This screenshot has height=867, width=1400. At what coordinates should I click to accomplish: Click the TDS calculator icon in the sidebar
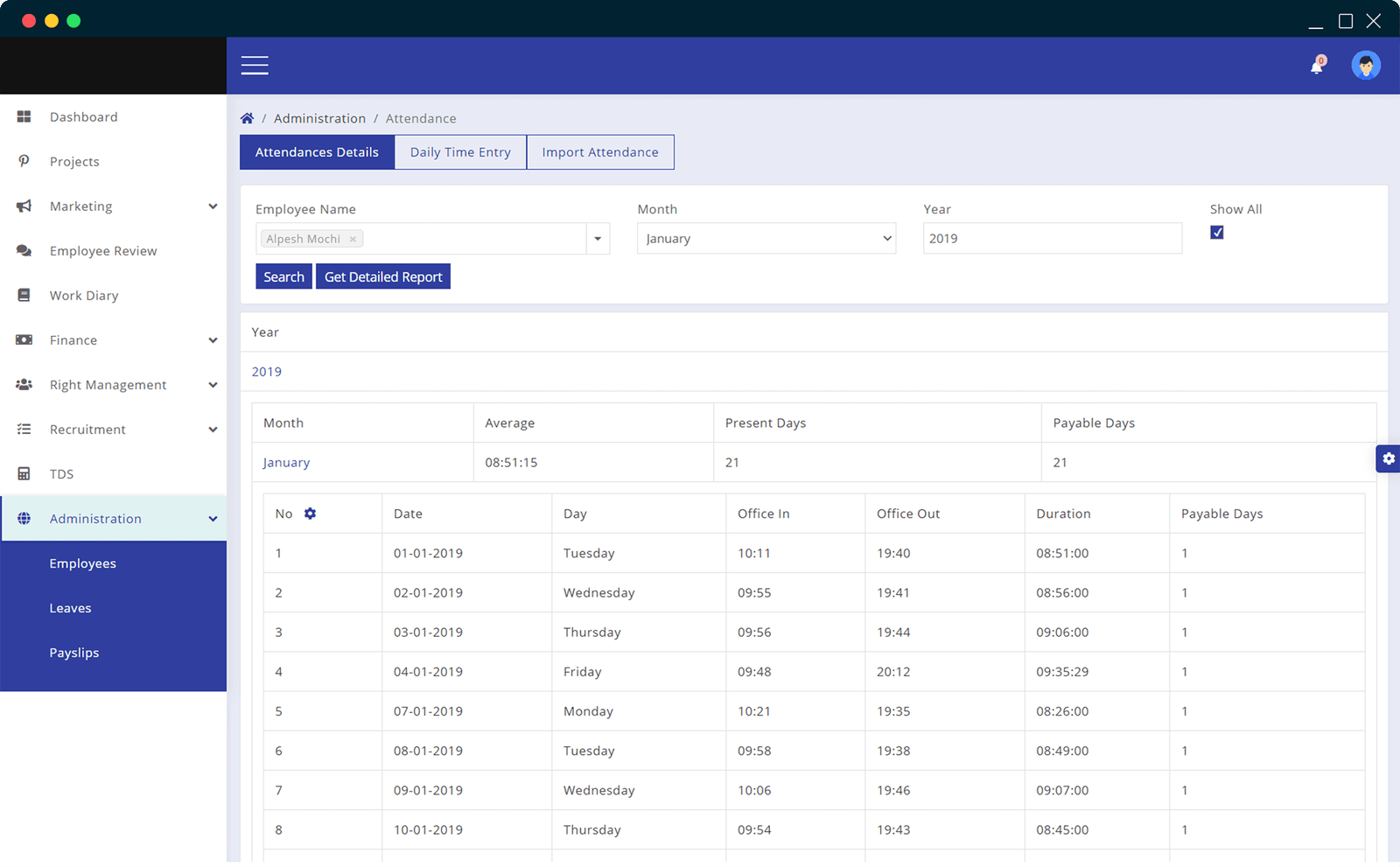coord(24,474)
